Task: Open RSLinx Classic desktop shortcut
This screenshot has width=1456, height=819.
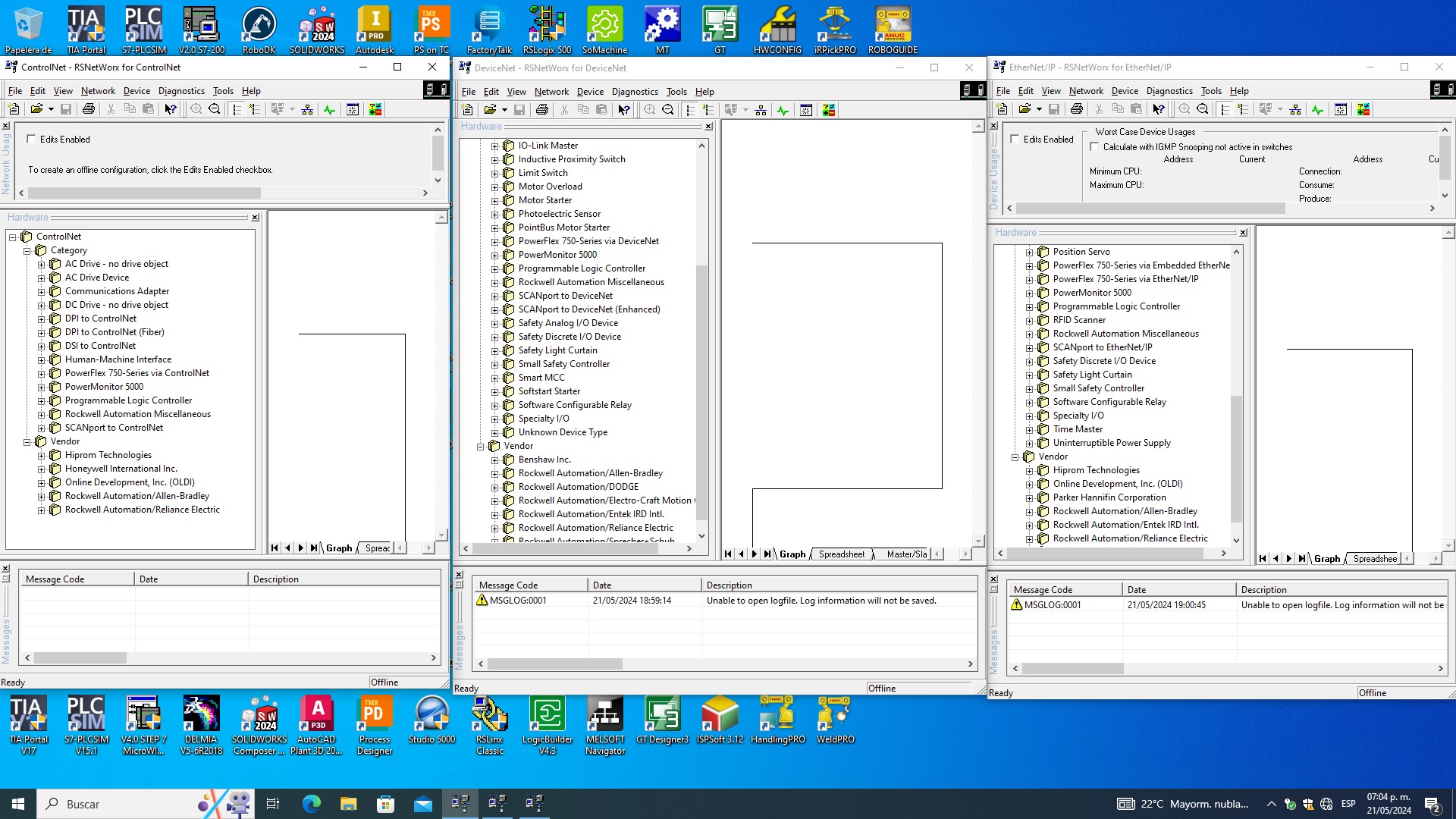Action: tap(490, 725)
